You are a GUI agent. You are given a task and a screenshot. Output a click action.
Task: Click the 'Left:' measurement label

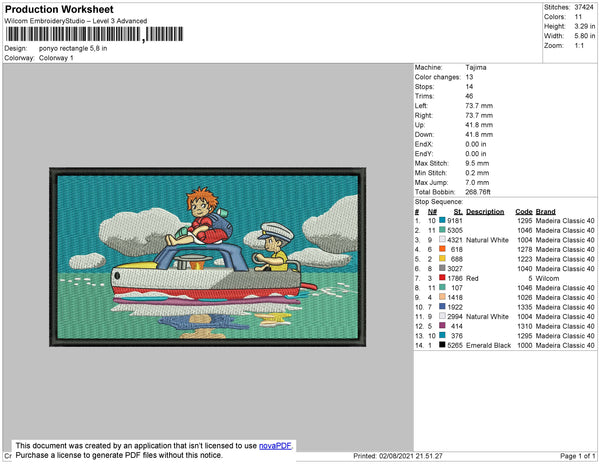point(421,106)
